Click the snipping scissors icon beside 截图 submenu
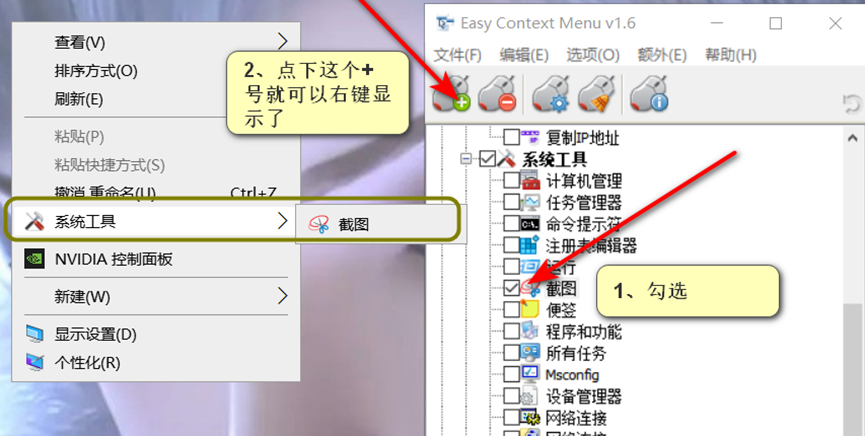This screenshot has height=436, width=865. [x=319, y=225]
